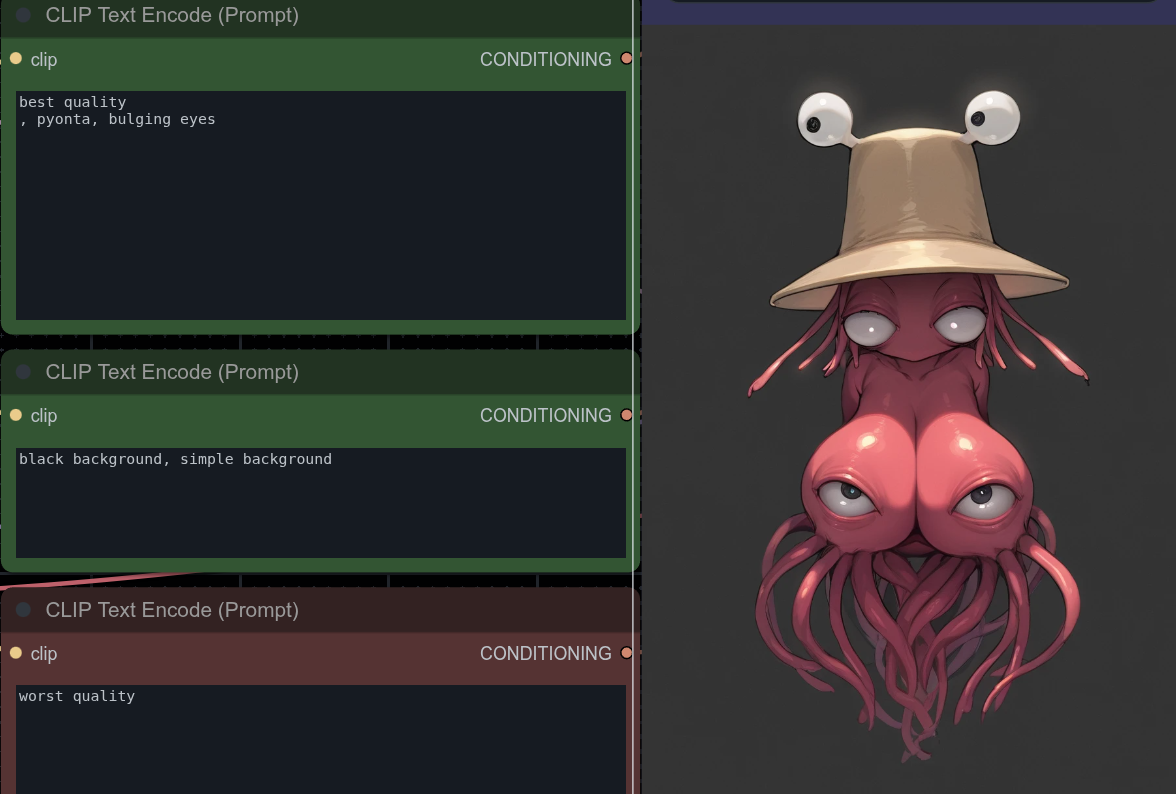Select the title of the 'worst quality' CLIP Text Encode node
Image resolution: width=1176 pixels, height=794 pixels.
tap(172, 610)
